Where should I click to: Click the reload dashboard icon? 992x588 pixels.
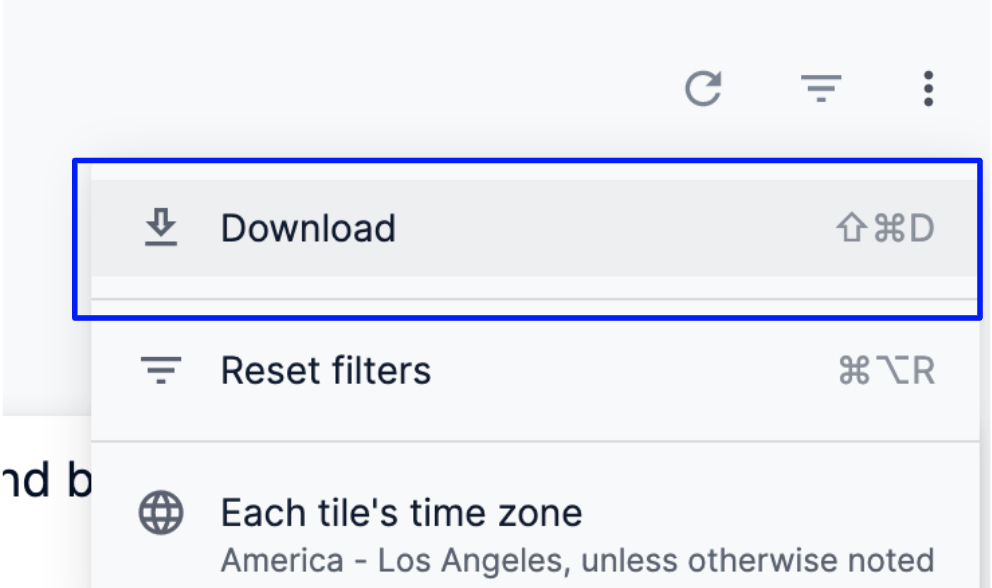(703, 89)
